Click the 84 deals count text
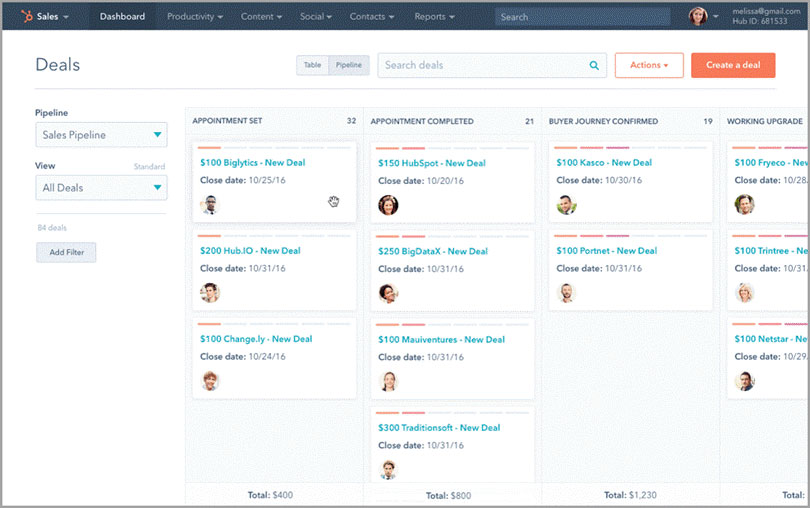Image resolution: width=810 pixels, height=508 pixels. (52, 228)
